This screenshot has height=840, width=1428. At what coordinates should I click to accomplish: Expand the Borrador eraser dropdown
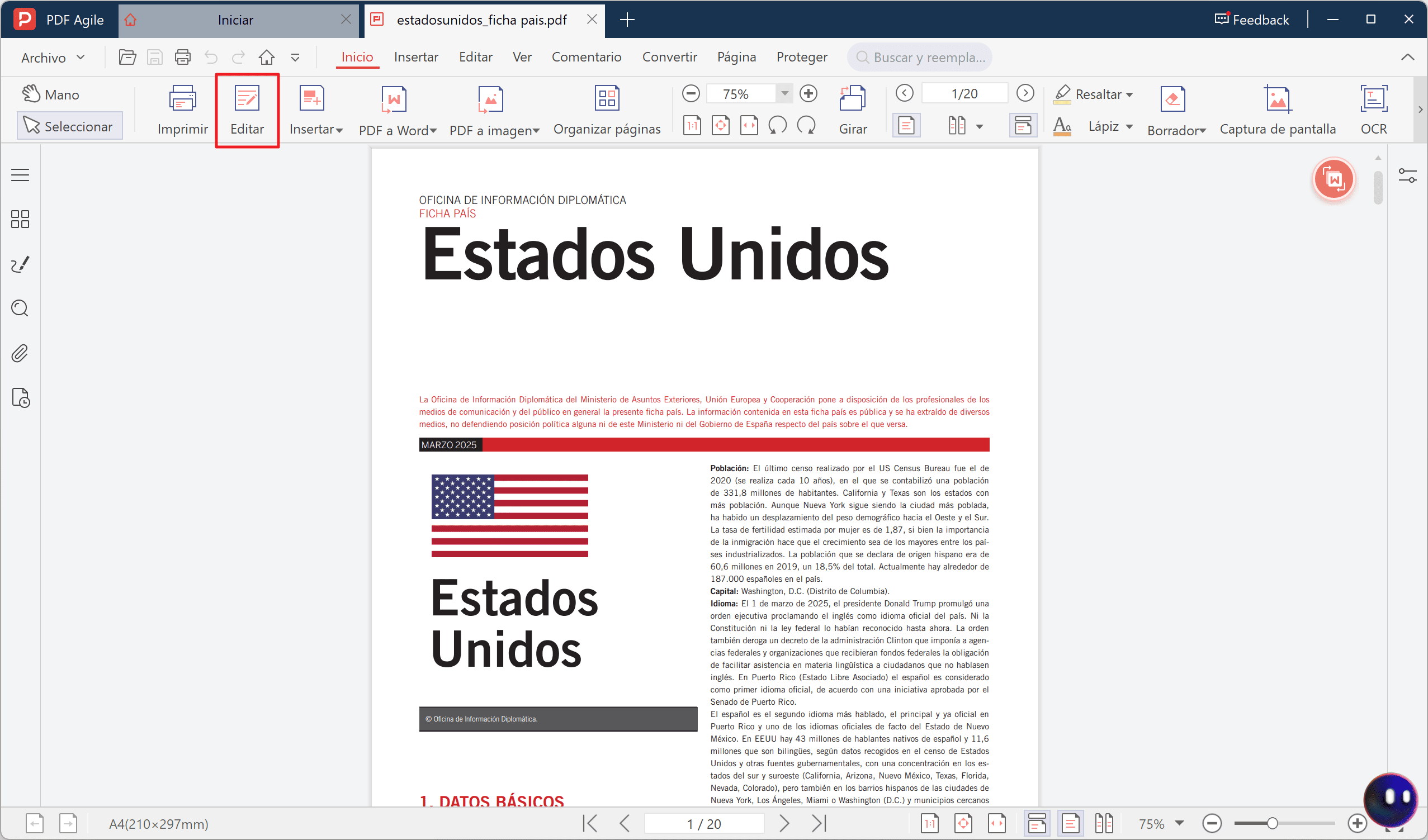pyautogui.click(x=1203, y=131)
